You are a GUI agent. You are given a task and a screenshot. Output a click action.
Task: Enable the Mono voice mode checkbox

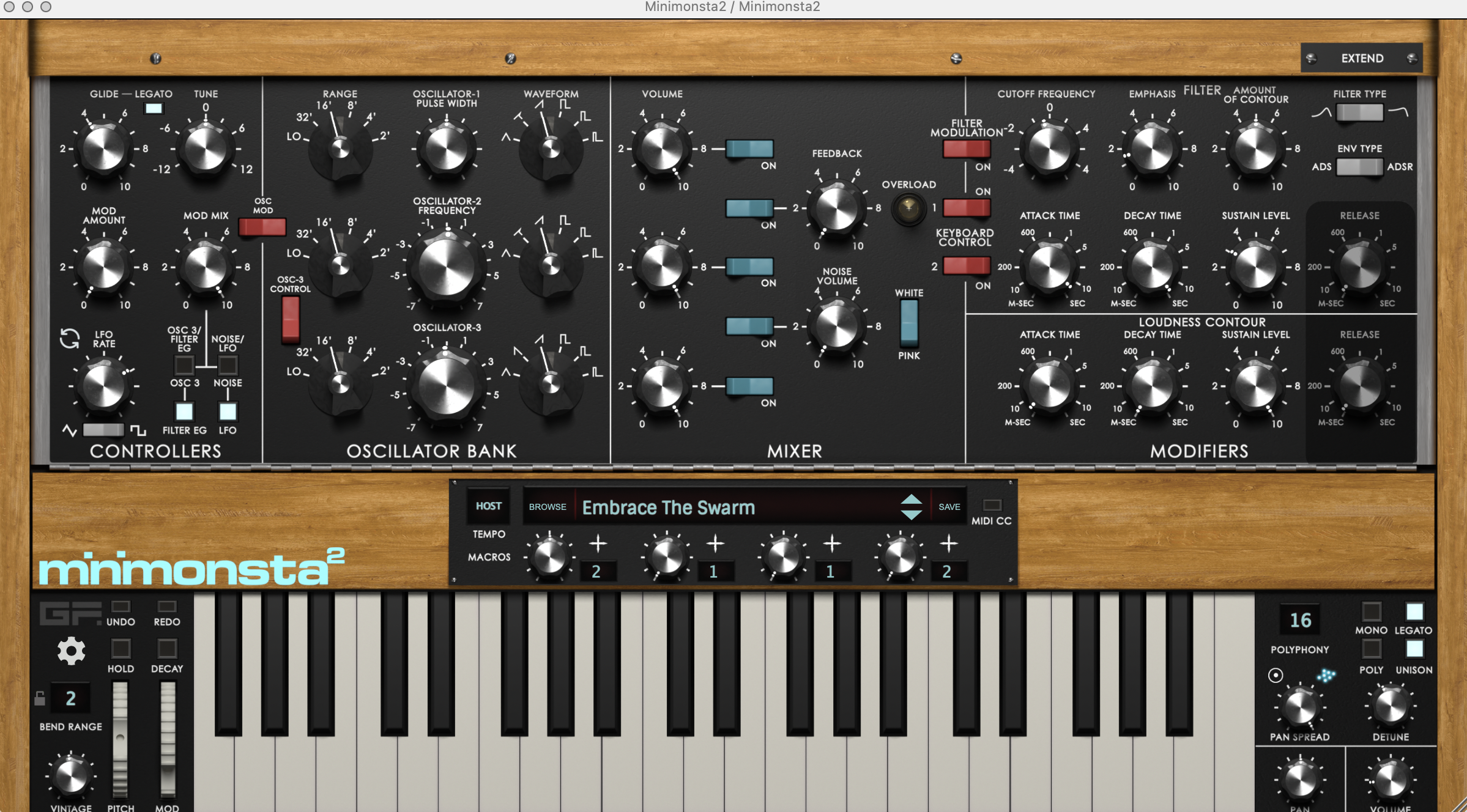(x=1371, y=611)
